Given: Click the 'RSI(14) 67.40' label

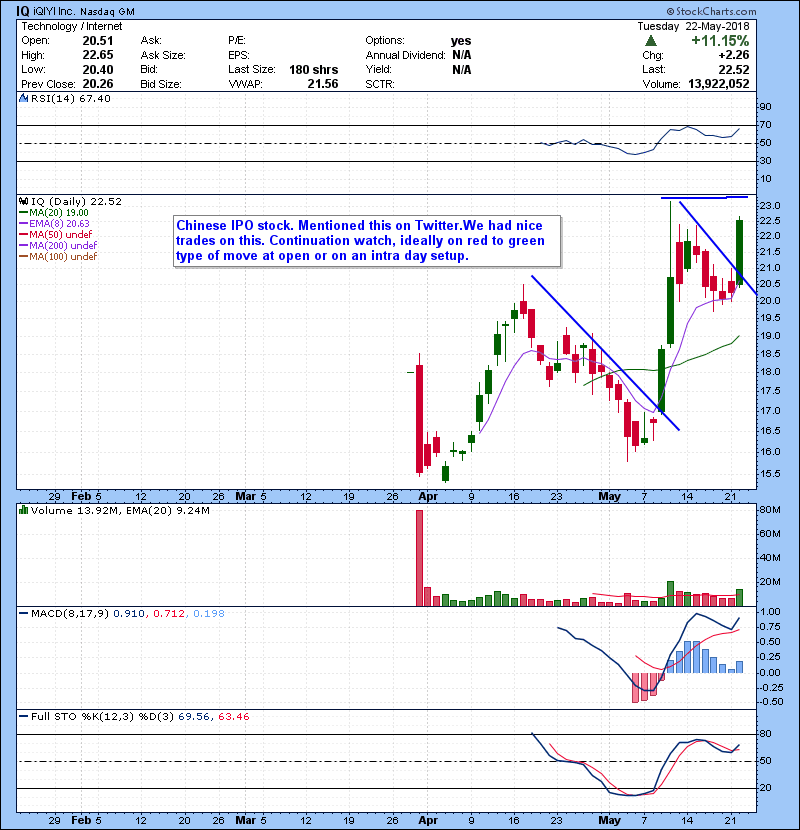Looking at the screenshot, I should point(70,98).
